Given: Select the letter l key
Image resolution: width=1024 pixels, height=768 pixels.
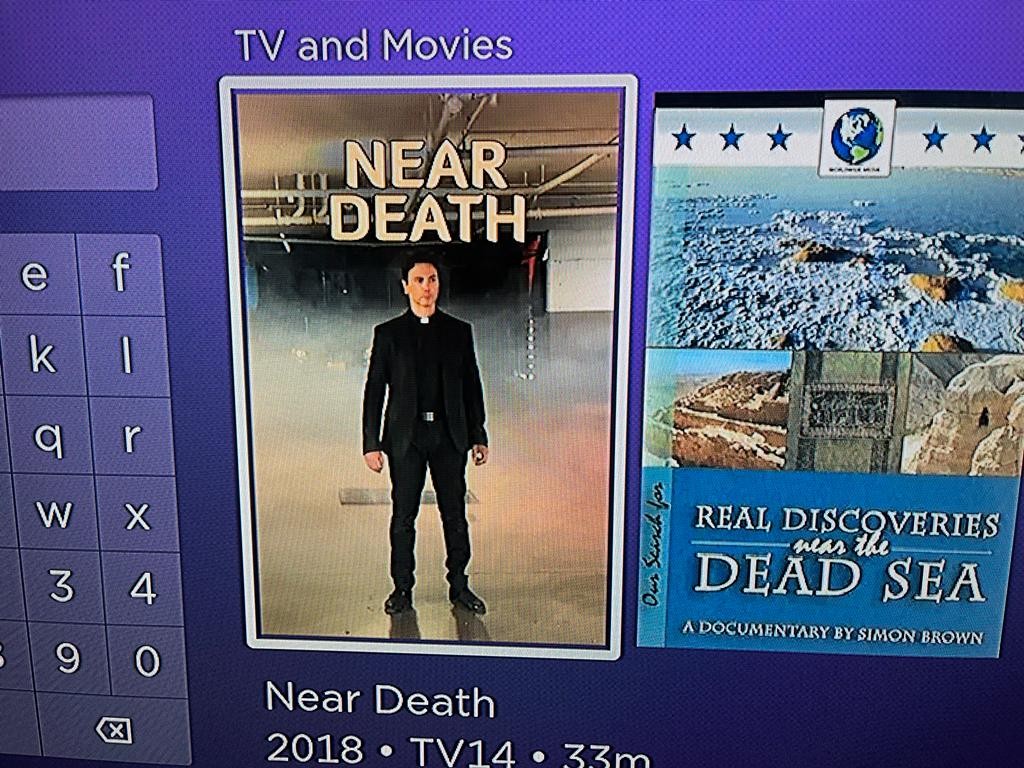Looking at the screenshot, I should (127, 356).
